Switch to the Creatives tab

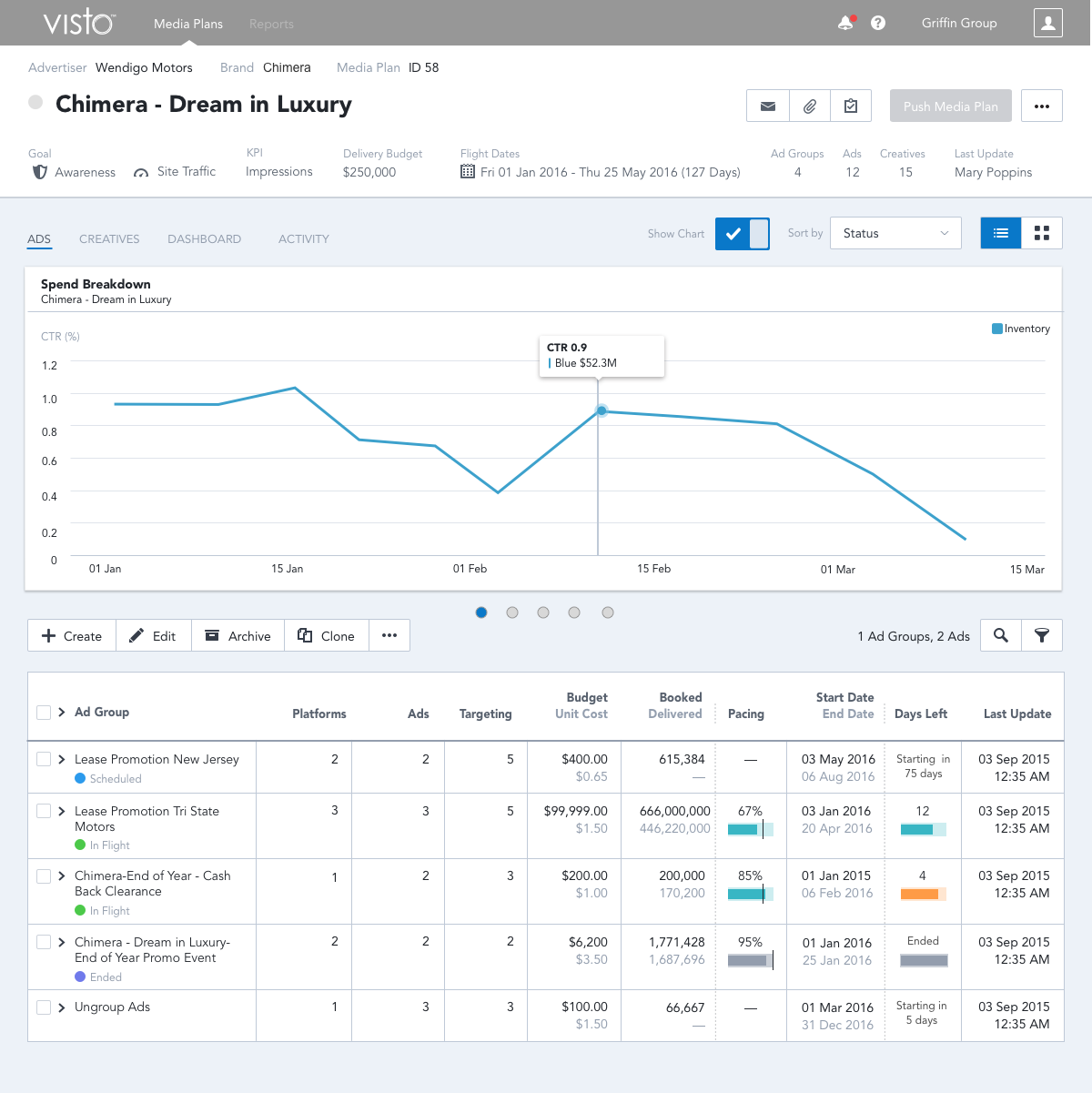click(109, 238)
